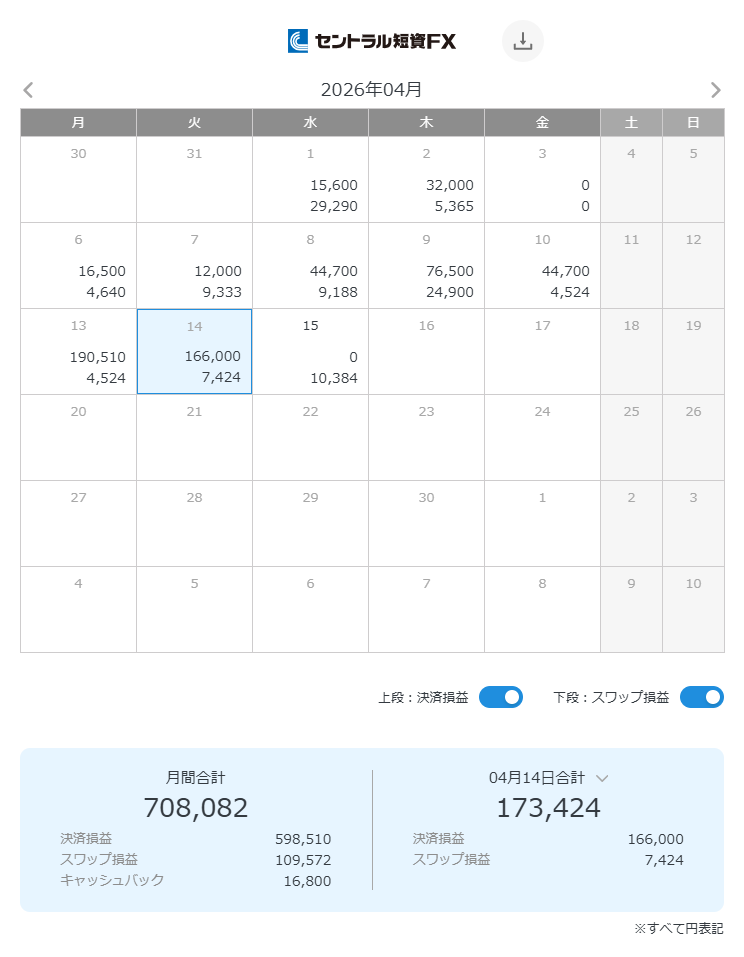Screen dimensions: 744x957
Task: Open April 1 with 15,600 profit
Action: coord(310,179)
